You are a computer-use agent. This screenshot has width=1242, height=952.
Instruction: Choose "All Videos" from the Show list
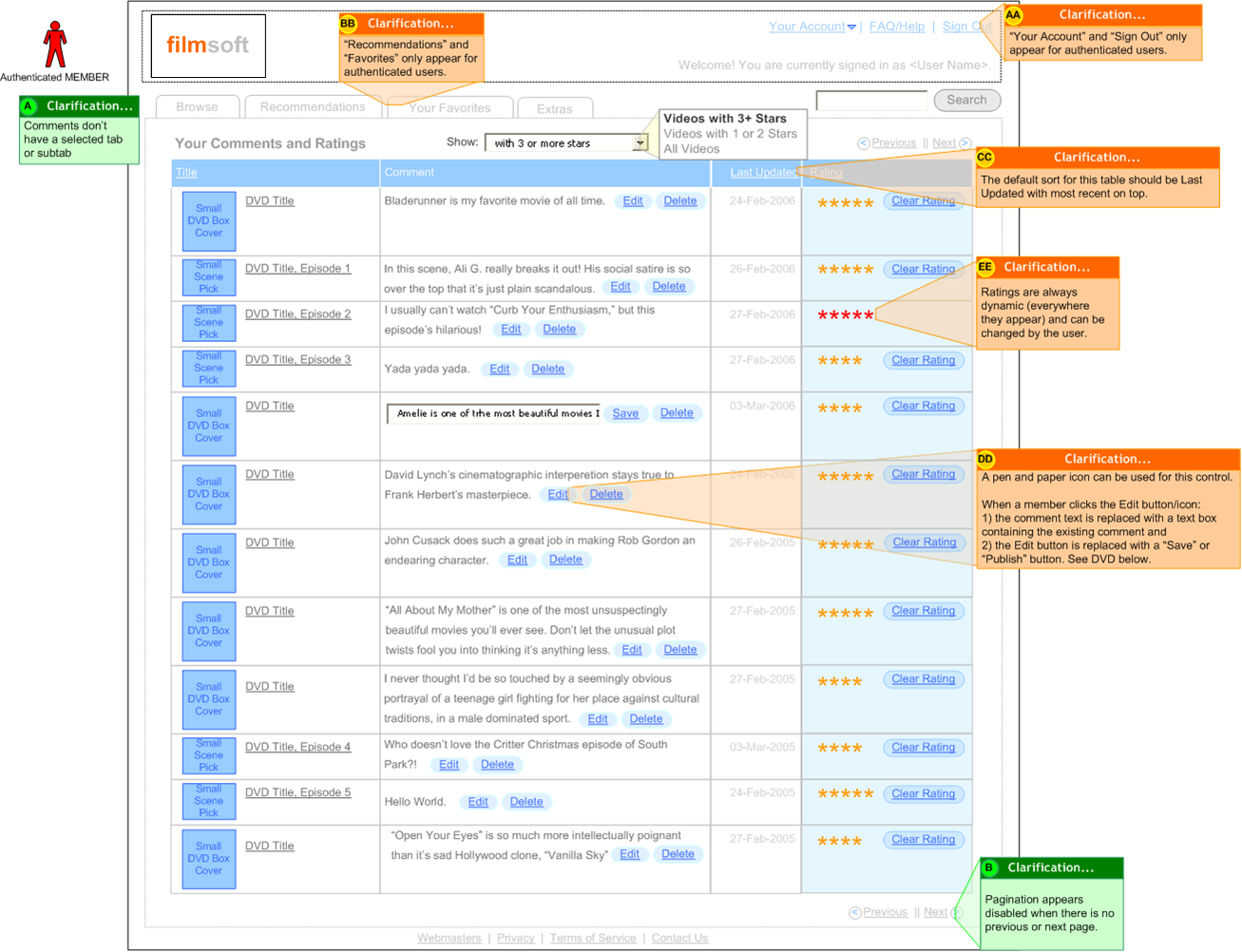[692, 149]
